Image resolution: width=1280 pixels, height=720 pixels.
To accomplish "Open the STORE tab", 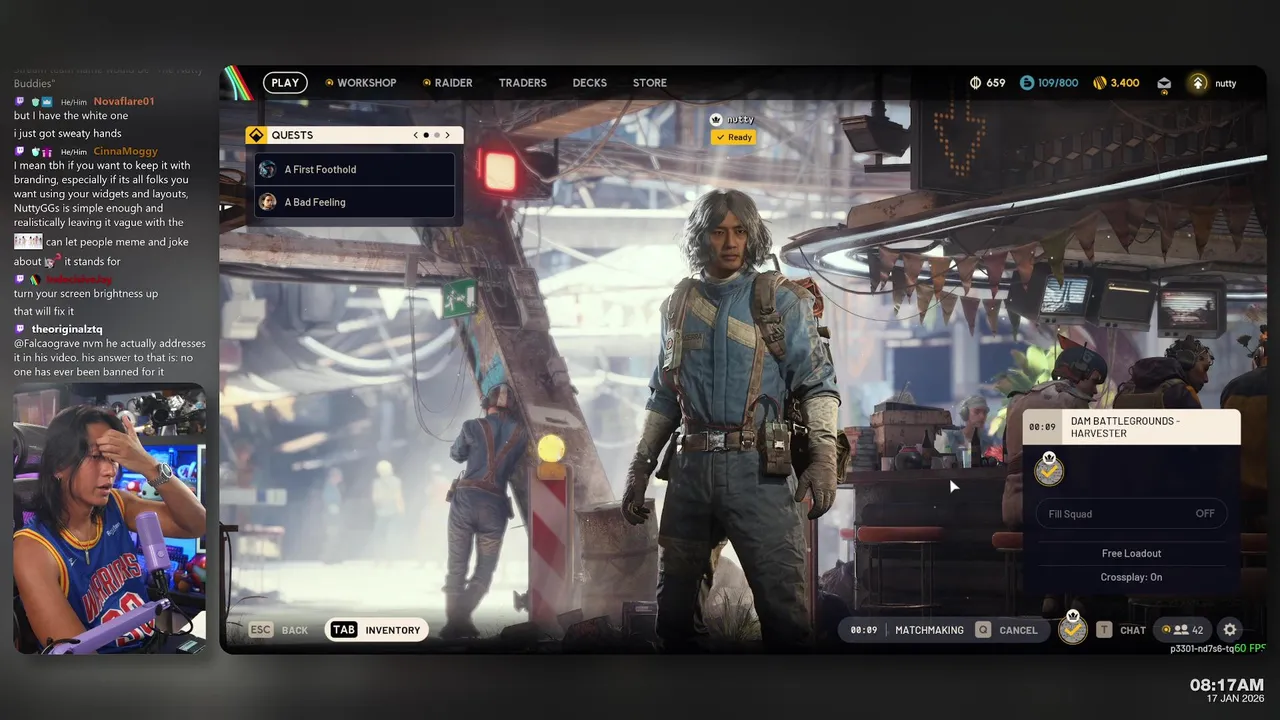I will coord(650,83).
